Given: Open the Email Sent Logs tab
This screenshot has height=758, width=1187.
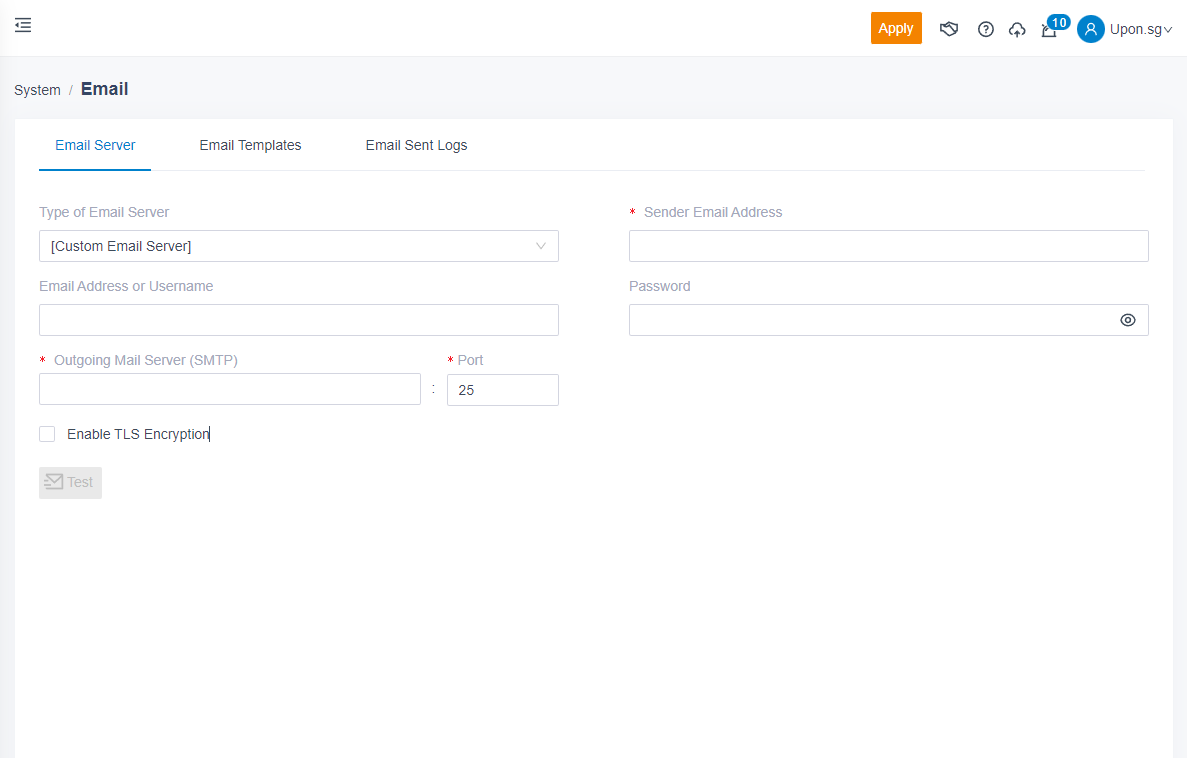Looking at the screenshot, I should (416, 145).
